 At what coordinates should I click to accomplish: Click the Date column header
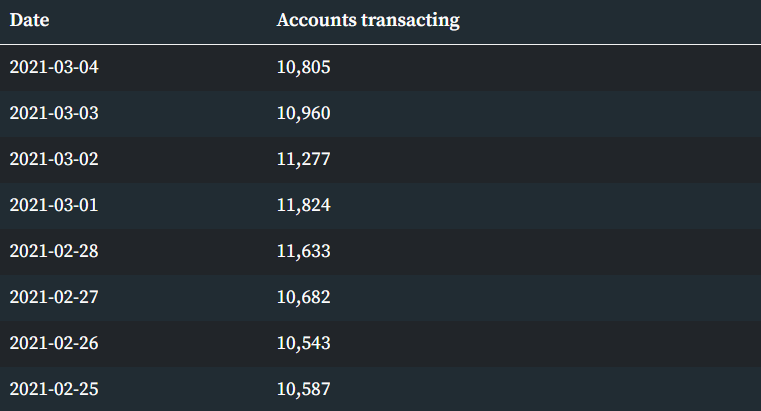(x=29, y=20)
